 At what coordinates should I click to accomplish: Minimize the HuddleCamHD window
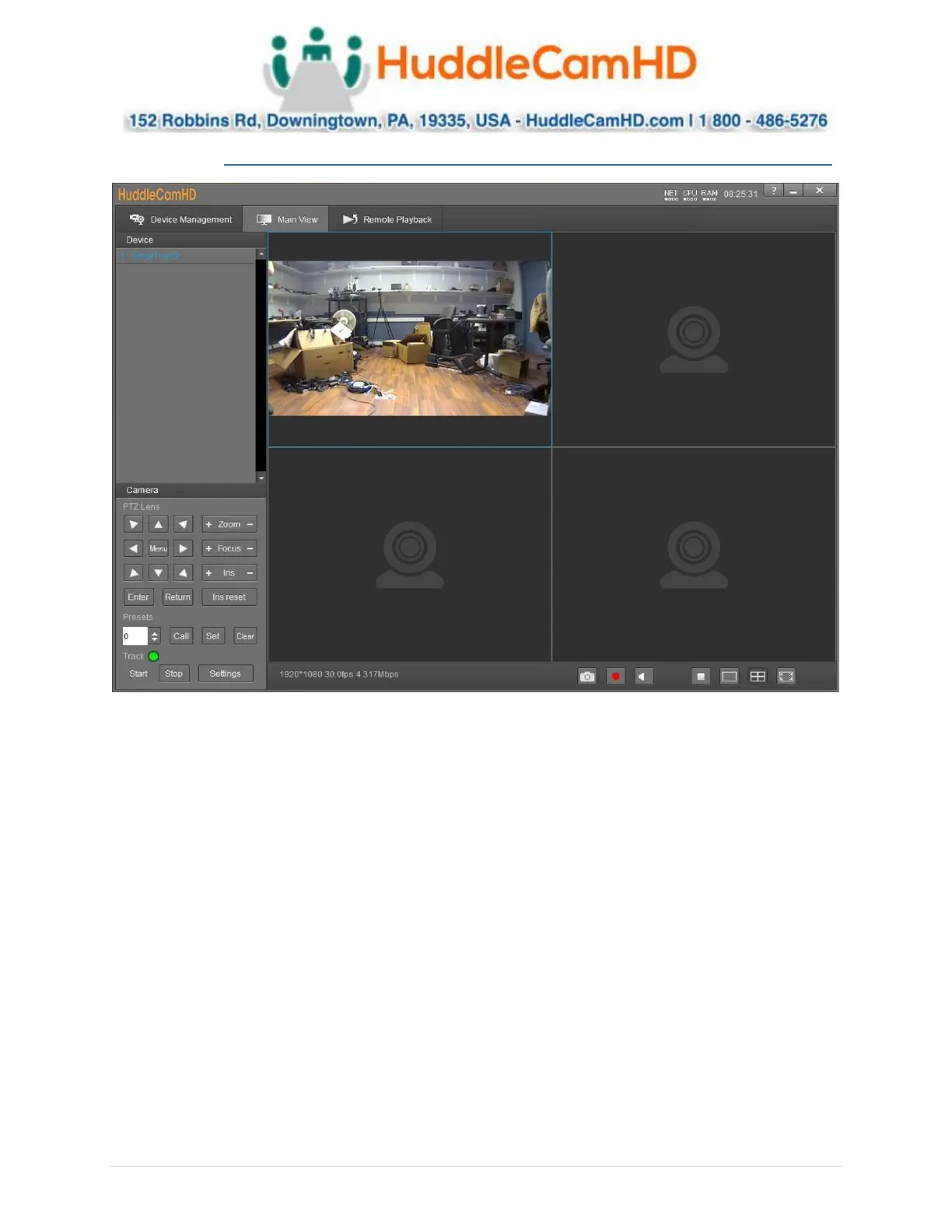[x=793, y=191]
